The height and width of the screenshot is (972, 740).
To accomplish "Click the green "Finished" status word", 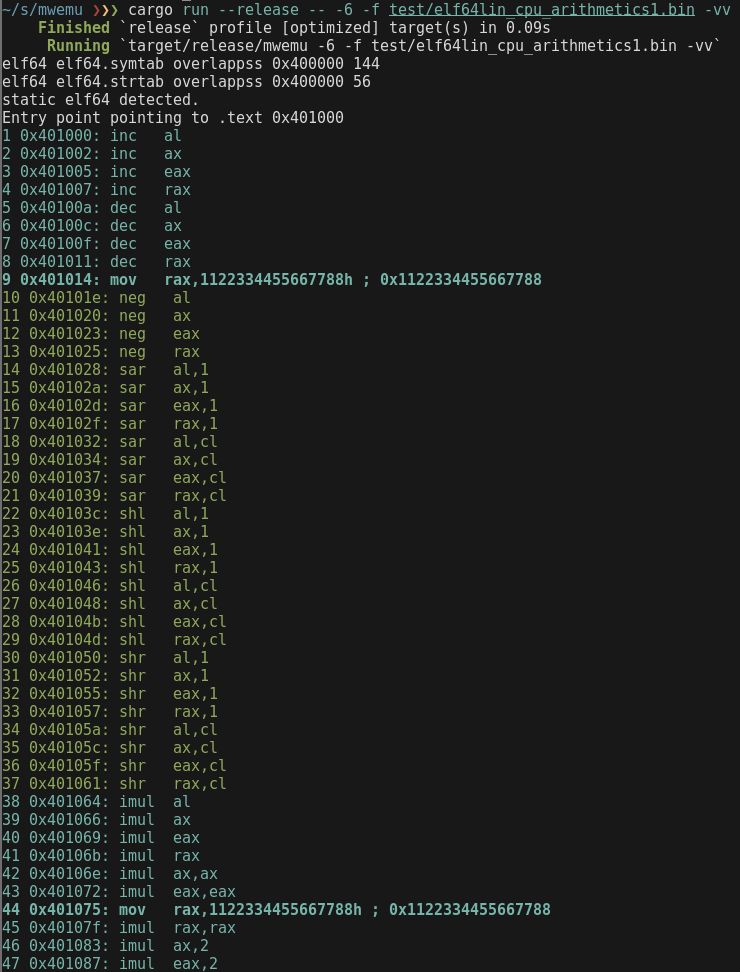I will 73,28.
